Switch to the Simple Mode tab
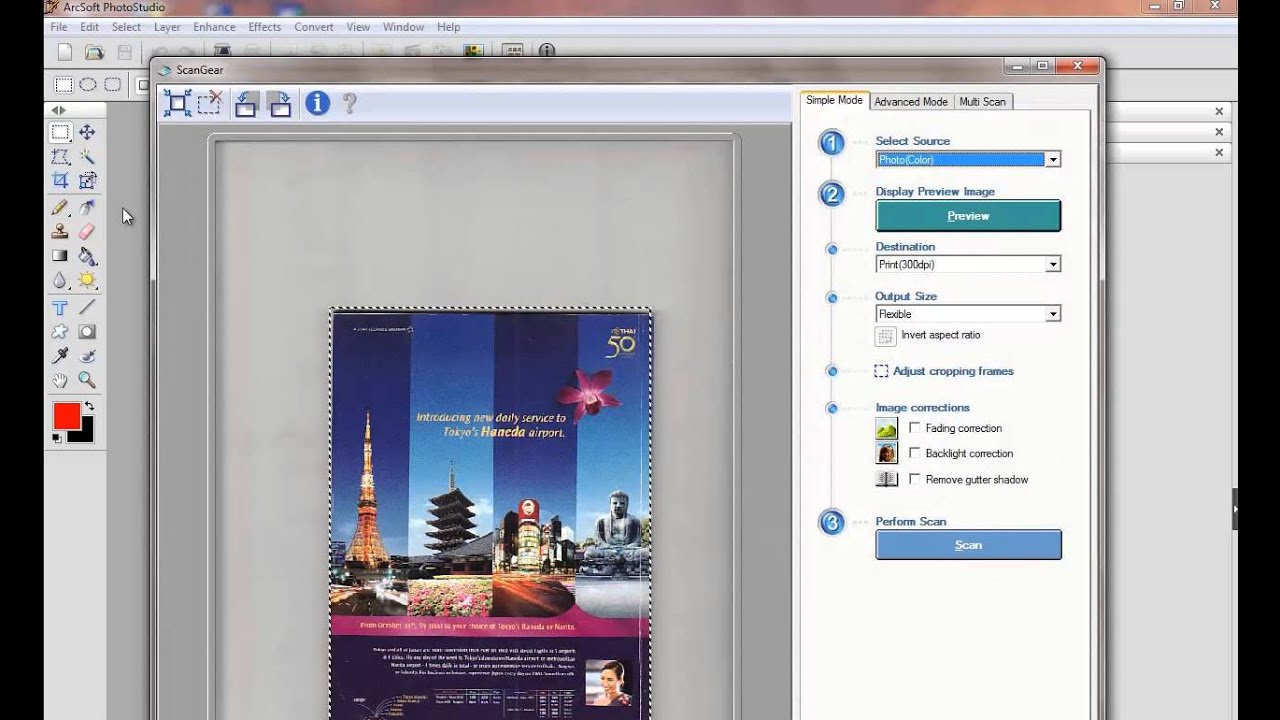The height and width of the screenshot is (720, 1280). pyautogui.click(x=834, y=100)
